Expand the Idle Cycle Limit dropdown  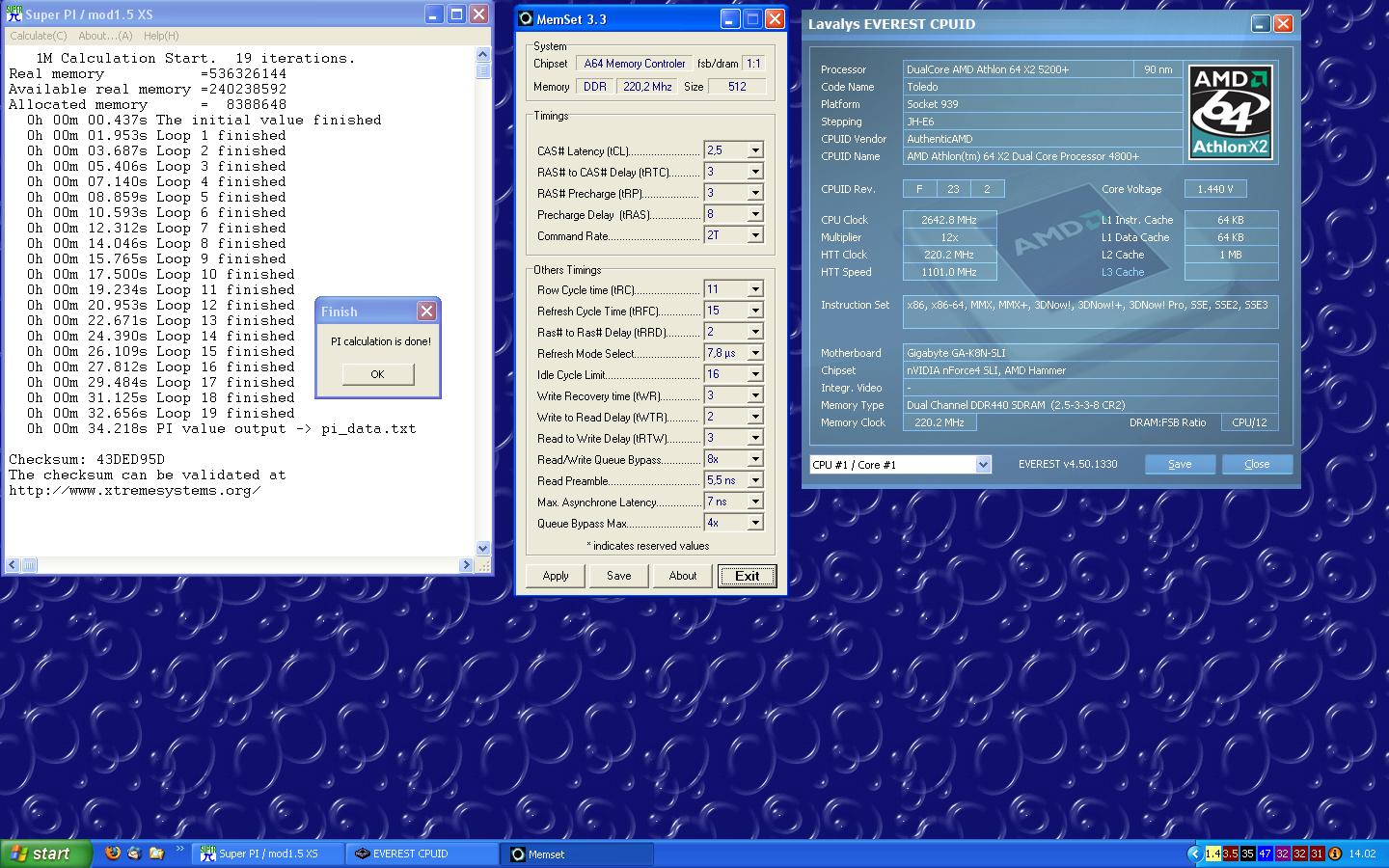click(755, 374)
